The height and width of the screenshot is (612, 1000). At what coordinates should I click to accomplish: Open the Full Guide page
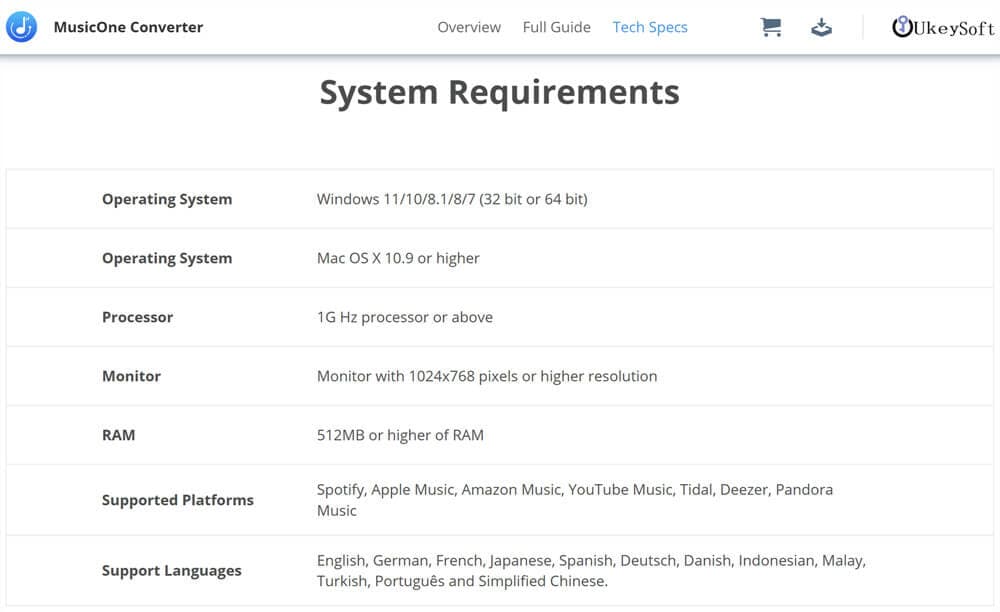(x=556, y=27)
